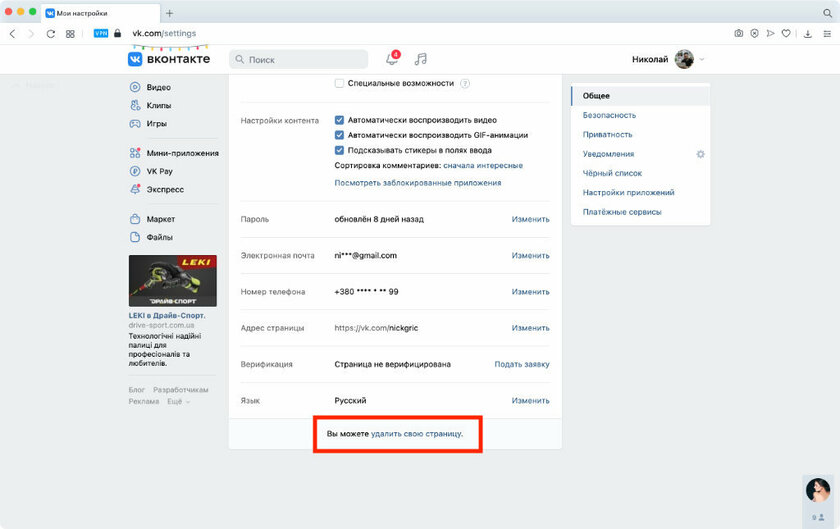
Task: Open the Разработчикам footer link
Action: [x=181, y=390]
